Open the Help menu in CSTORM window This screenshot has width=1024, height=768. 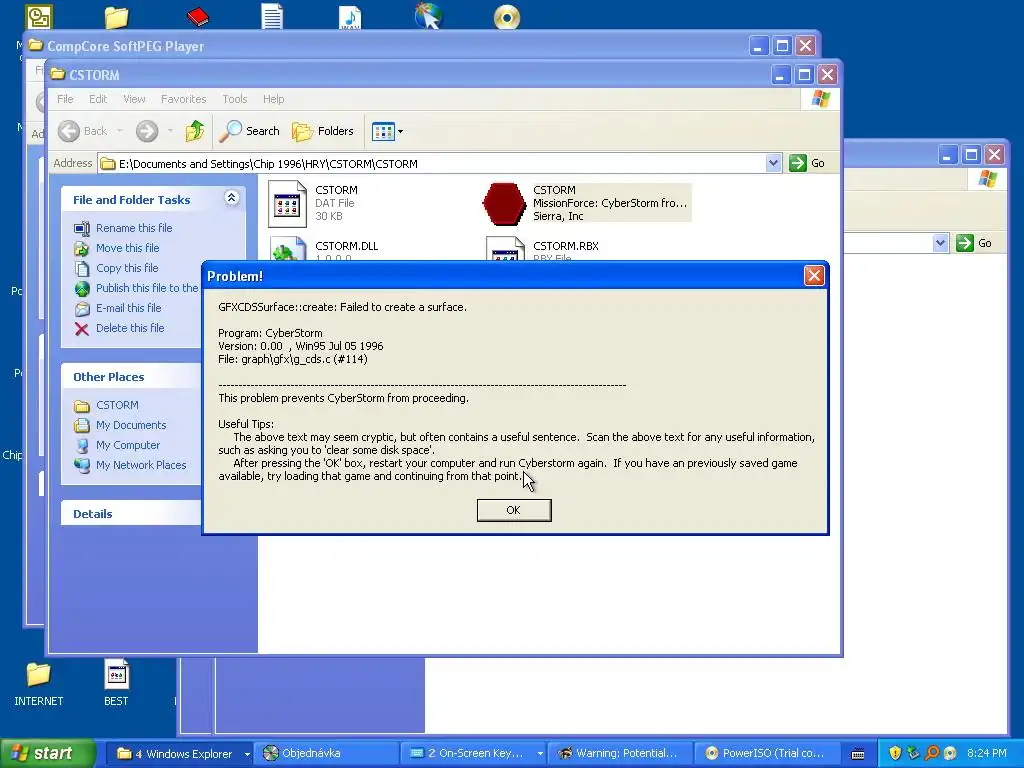274,99
